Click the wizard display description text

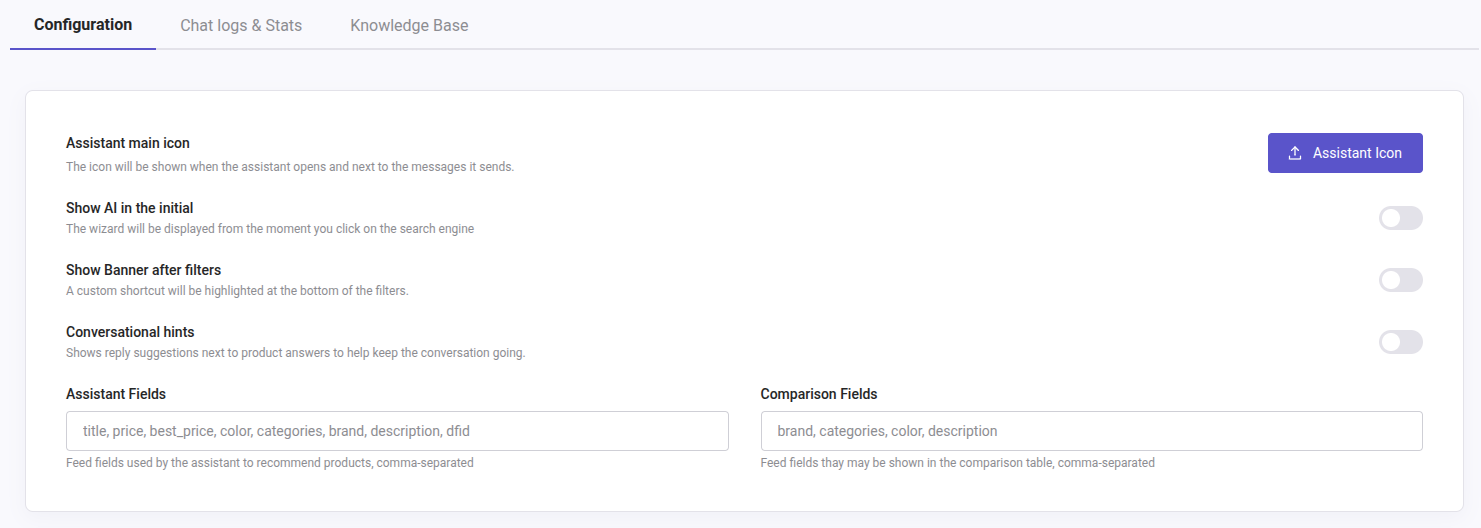(x=270, y=229)
